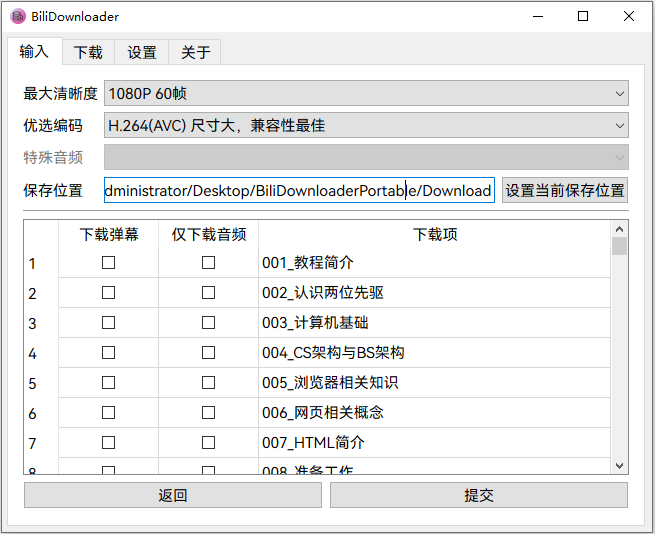Screen dimensions: 655x534
Task: Click the list's vertical scrollbar thumb
Action: click(619, 246)
